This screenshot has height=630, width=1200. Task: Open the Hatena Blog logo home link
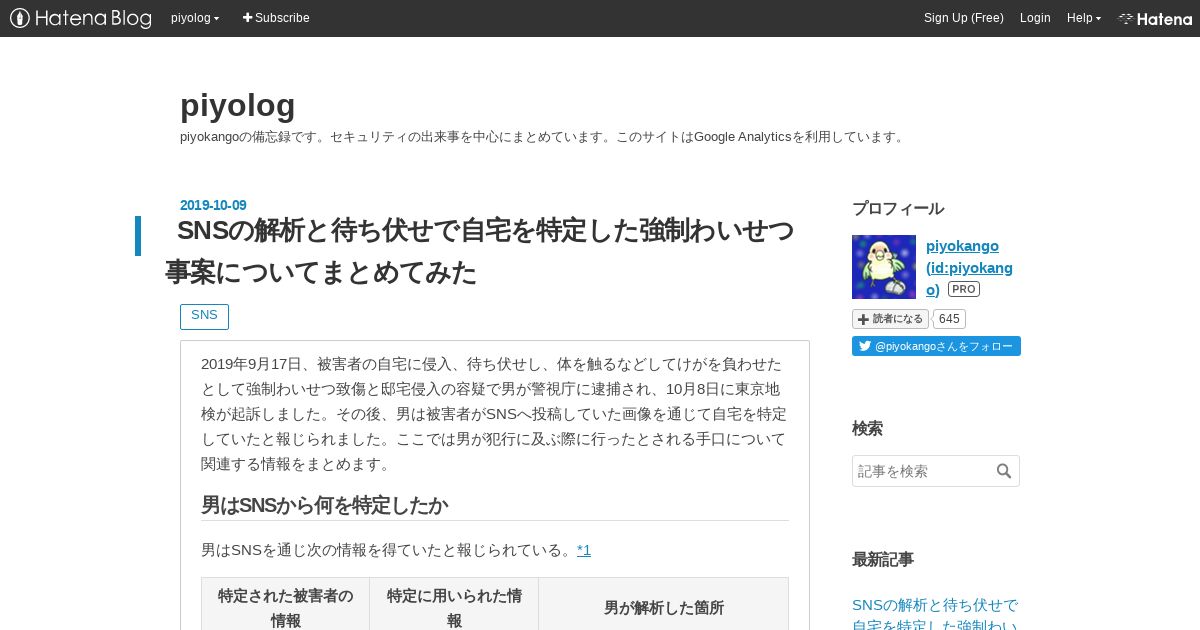coord(80,18)
